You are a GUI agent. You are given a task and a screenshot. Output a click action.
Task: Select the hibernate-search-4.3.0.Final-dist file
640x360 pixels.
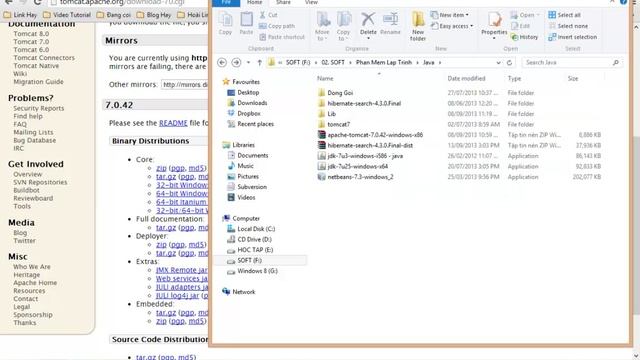coord(370,145)
